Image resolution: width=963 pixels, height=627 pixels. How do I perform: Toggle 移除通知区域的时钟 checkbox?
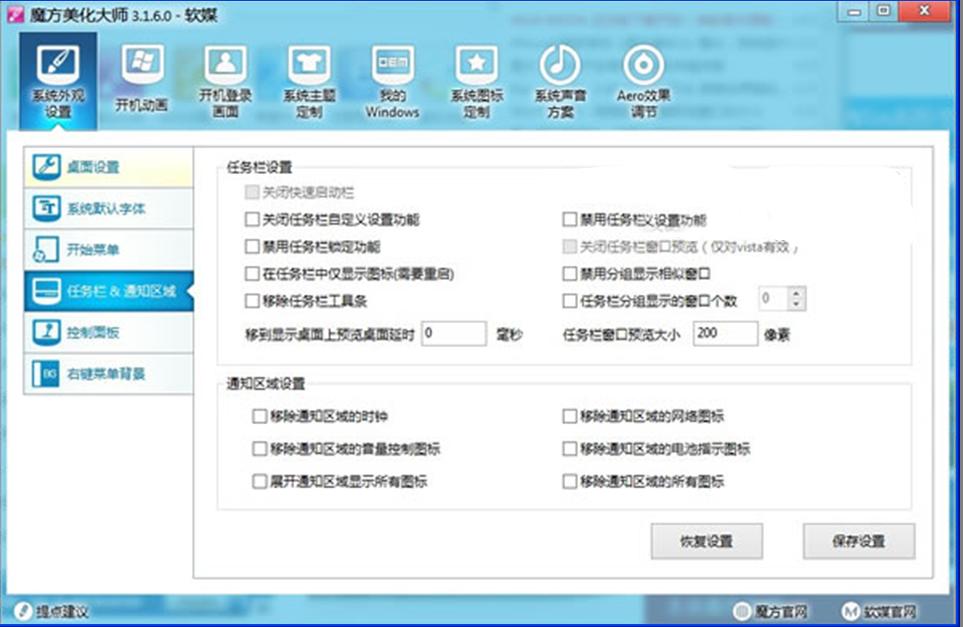[x=259, y=416]
